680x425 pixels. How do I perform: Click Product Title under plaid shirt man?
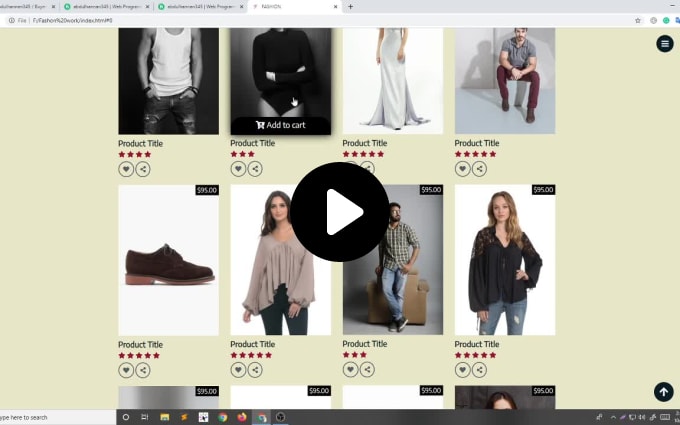pyautogui.click(x=365, y=344)
